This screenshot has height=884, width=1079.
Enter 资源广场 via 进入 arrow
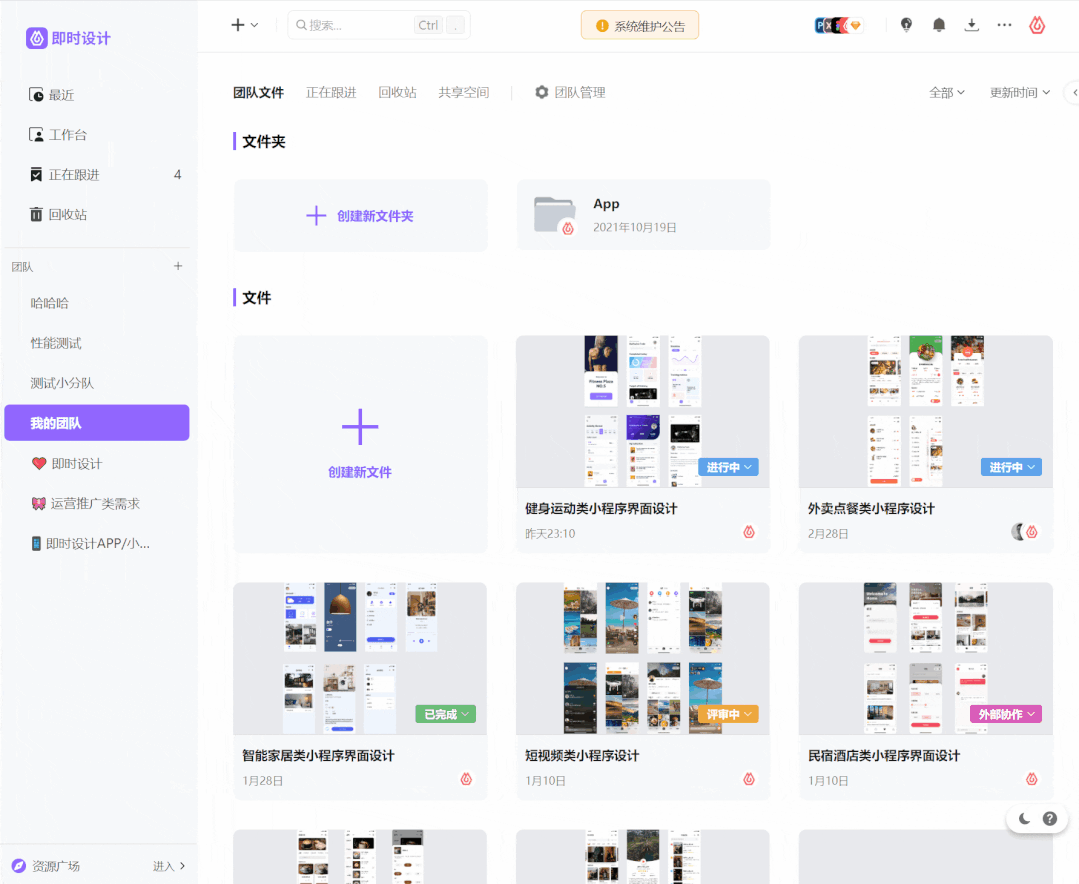(x=169, y=866)
